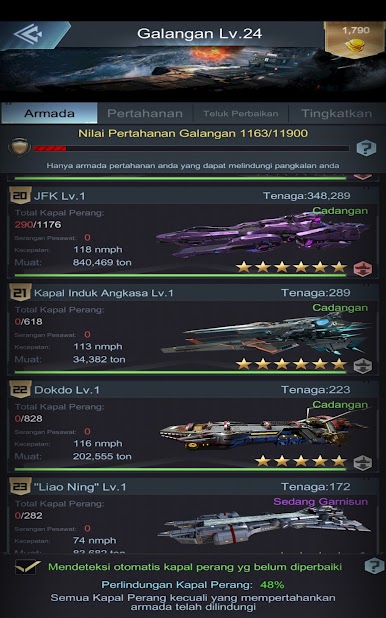Click the defense value progress bar
The height and width of the screenshot is (618, 386).
191,149
